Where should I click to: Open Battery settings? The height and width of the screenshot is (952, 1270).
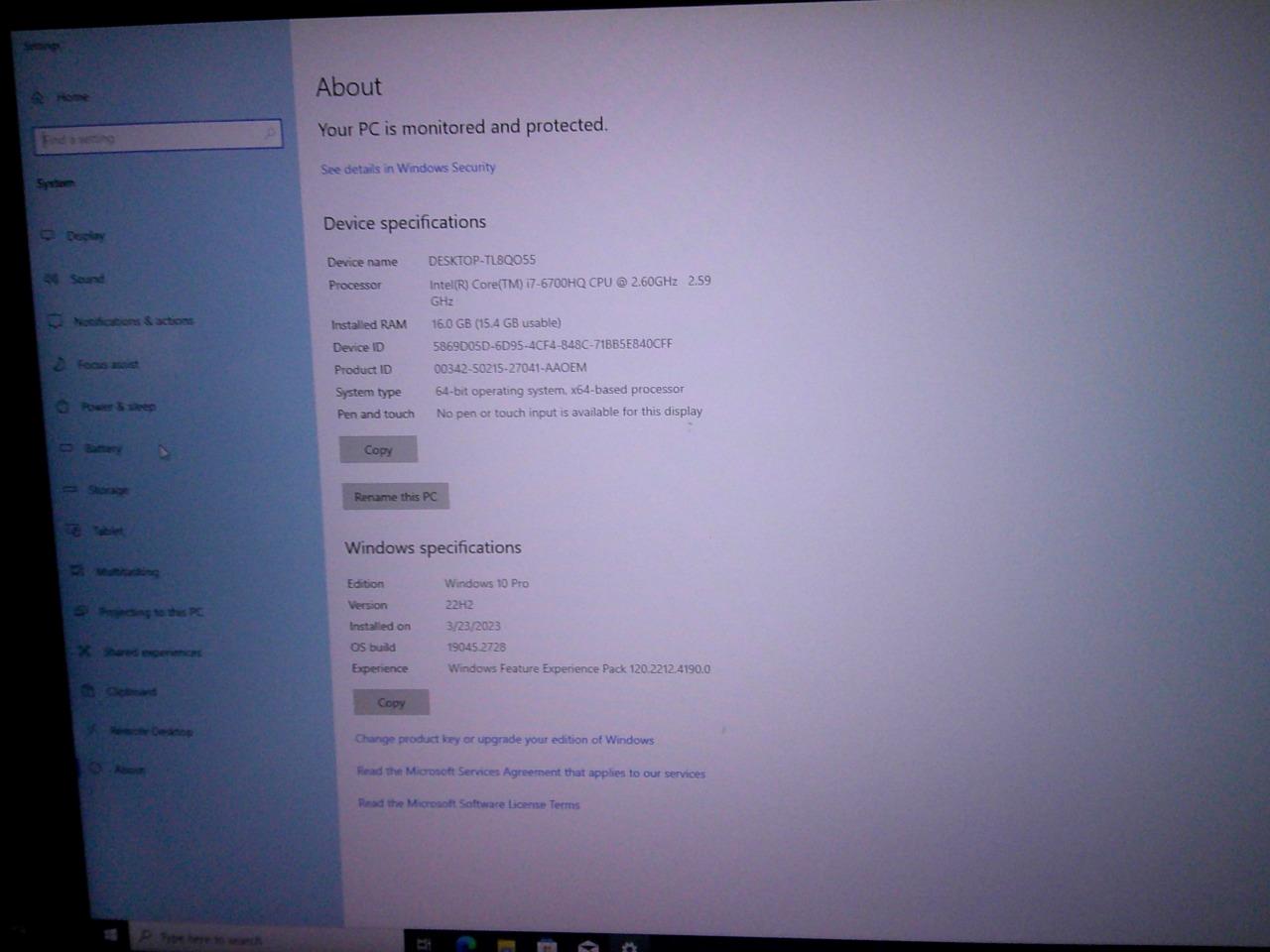point(92,449)
